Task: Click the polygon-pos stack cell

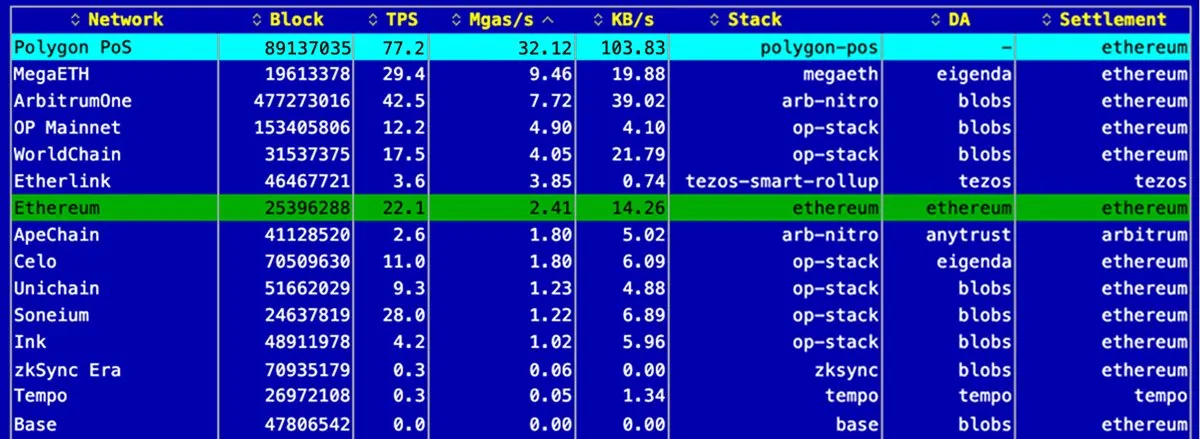Action: click(x=819, y=46)
